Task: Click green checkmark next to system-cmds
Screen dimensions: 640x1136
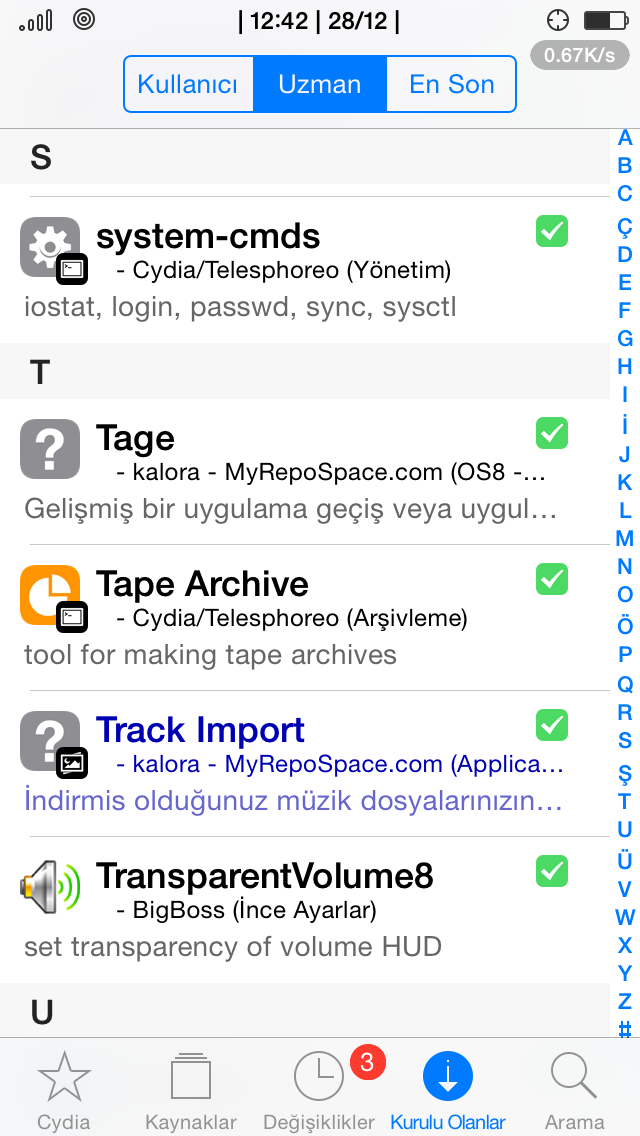Action: (552, 232)
